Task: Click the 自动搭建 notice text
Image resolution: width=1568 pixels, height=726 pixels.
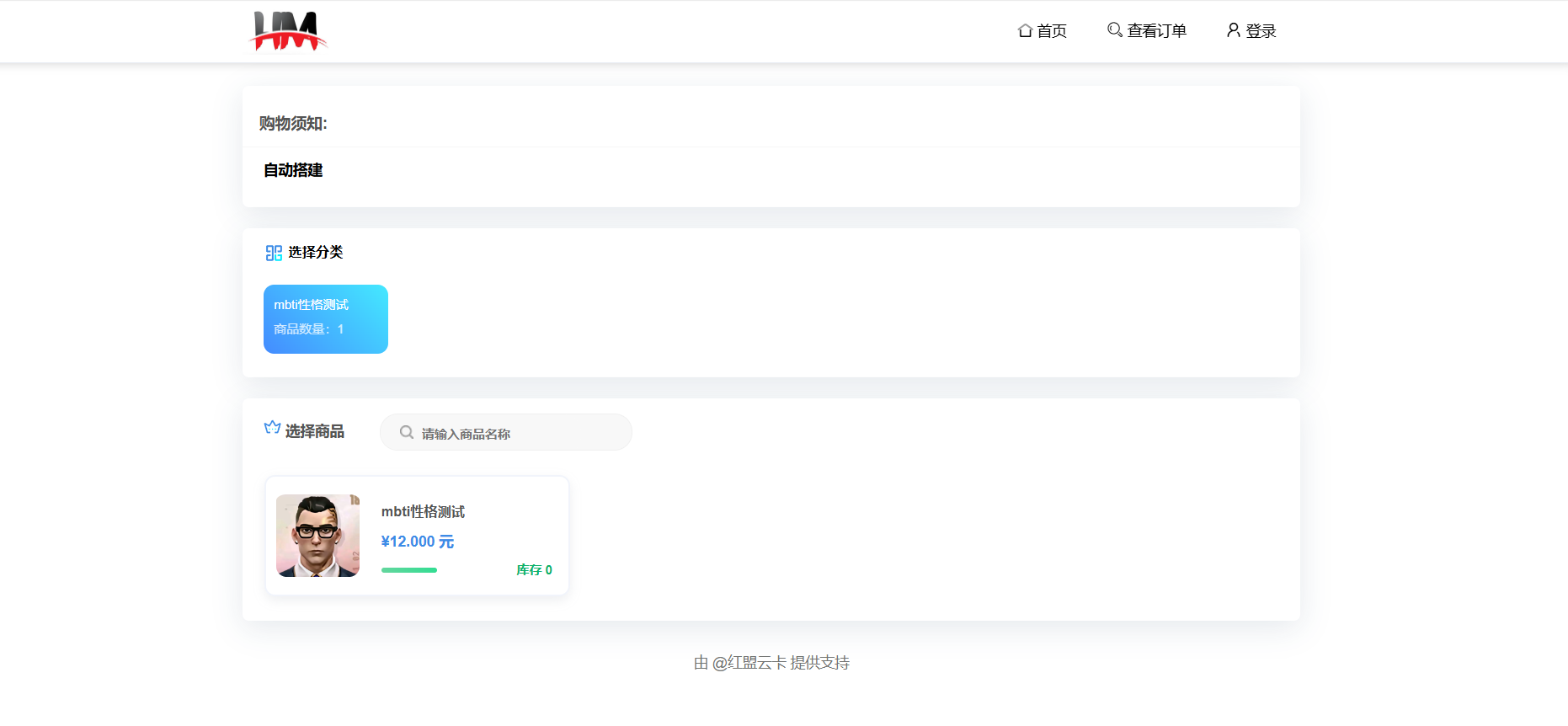Action: [x=293, y=170]
